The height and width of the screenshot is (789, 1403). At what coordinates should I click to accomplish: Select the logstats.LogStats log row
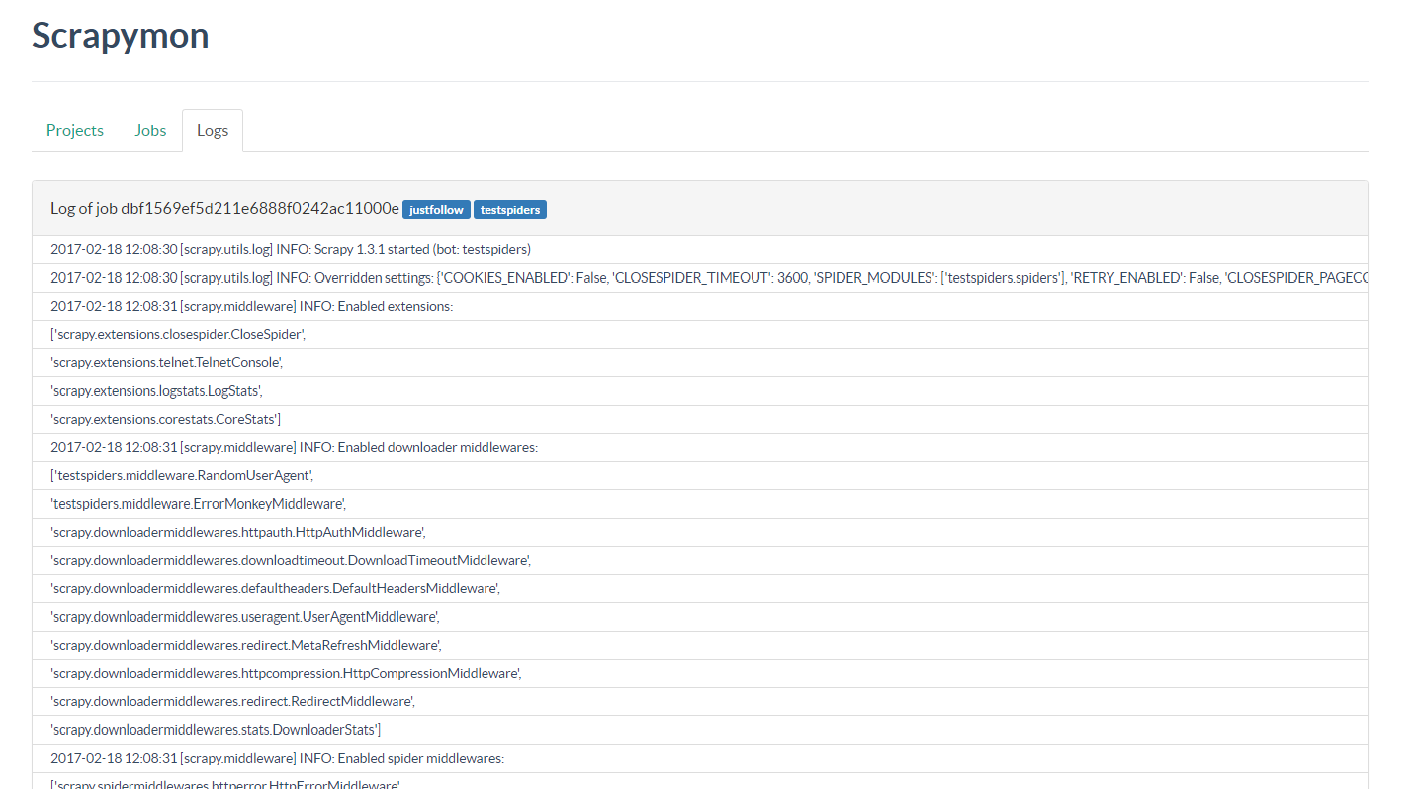(x=700, y=391)
